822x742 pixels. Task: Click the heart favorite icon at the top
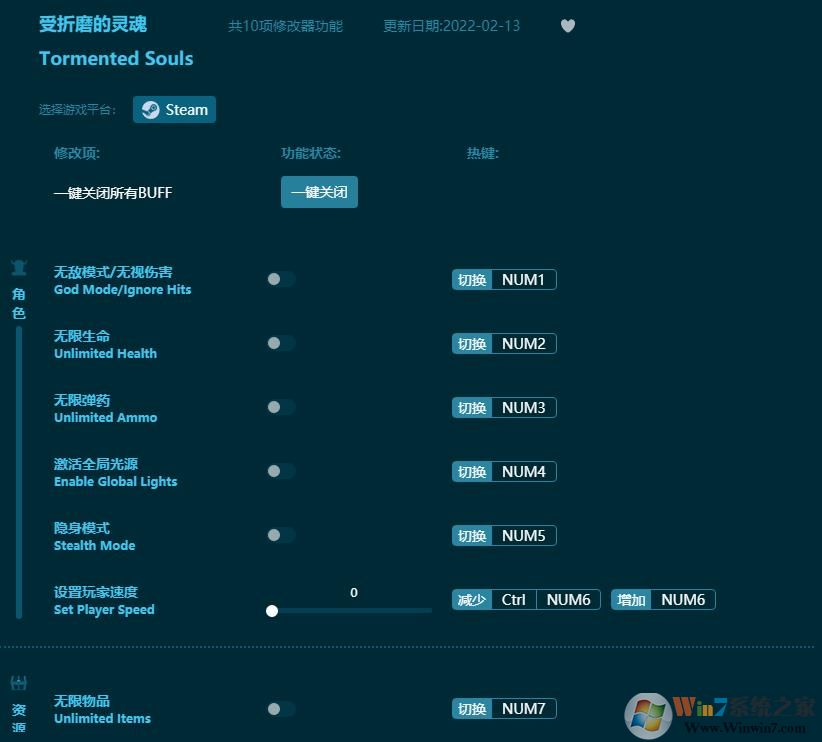point(567,26)
